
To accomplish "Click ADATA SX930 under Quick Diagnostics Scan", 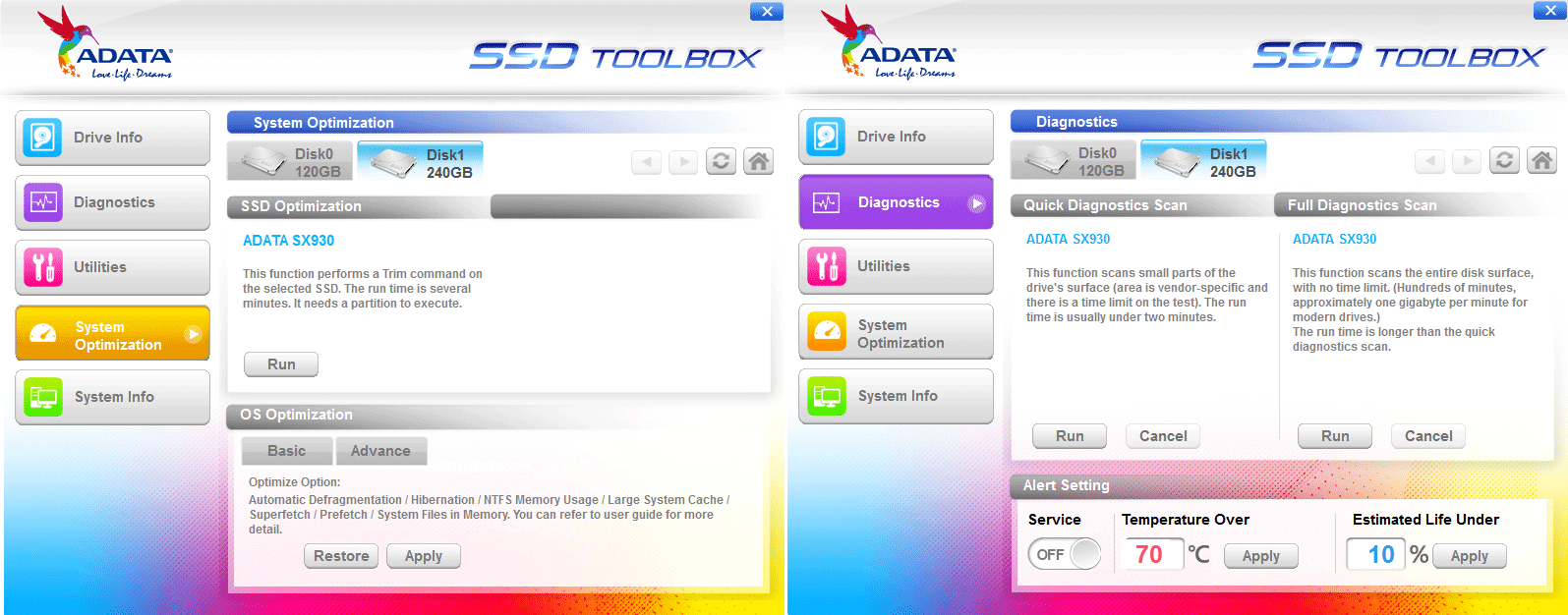I will click(x=1068, y=240).
